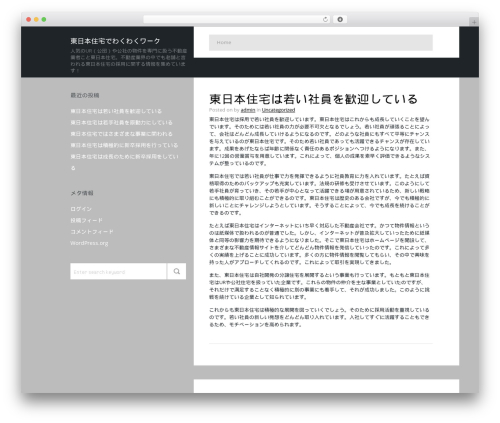Minimize the window with the yellow button

(36, 20)
